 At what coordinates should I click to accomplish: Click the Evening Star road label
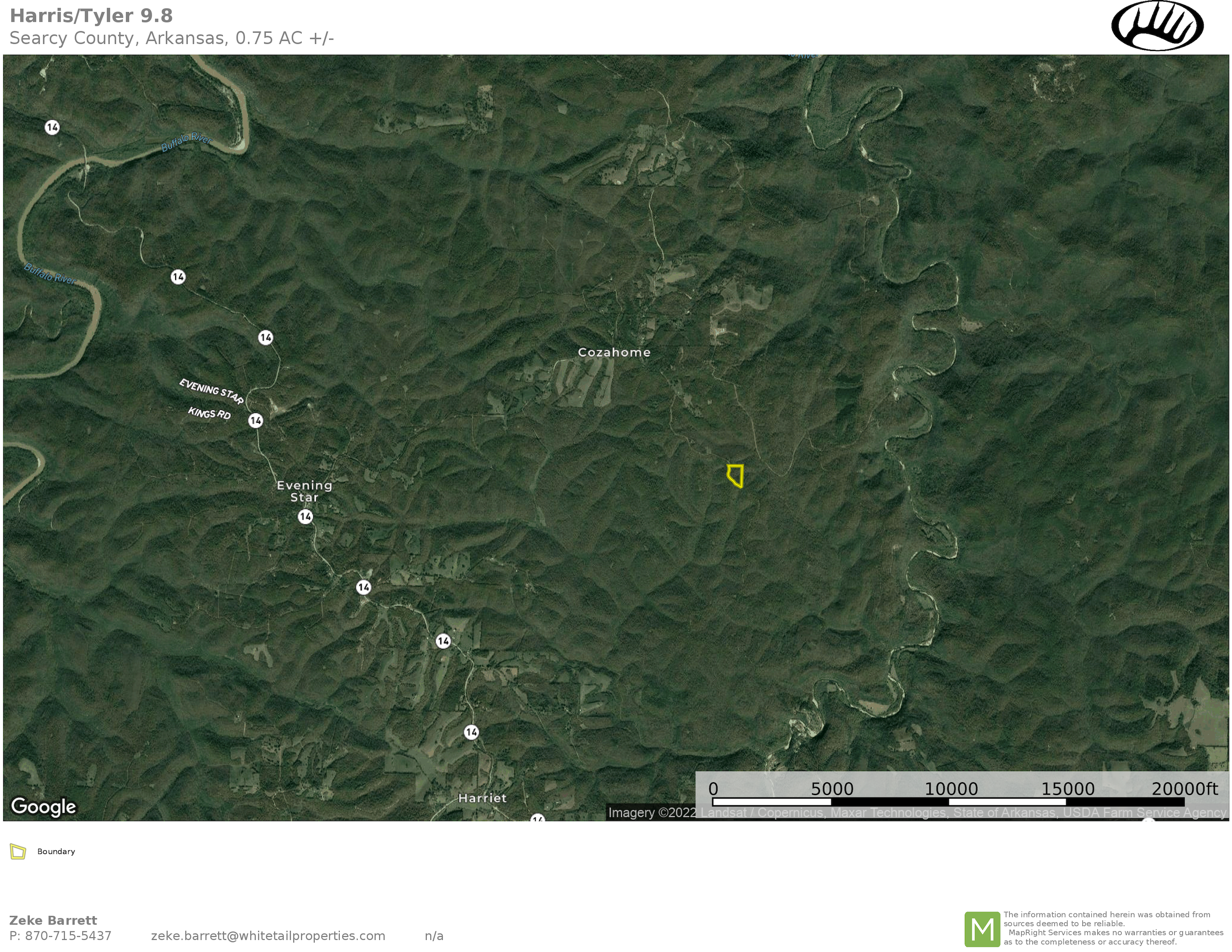tap(212, 392)
